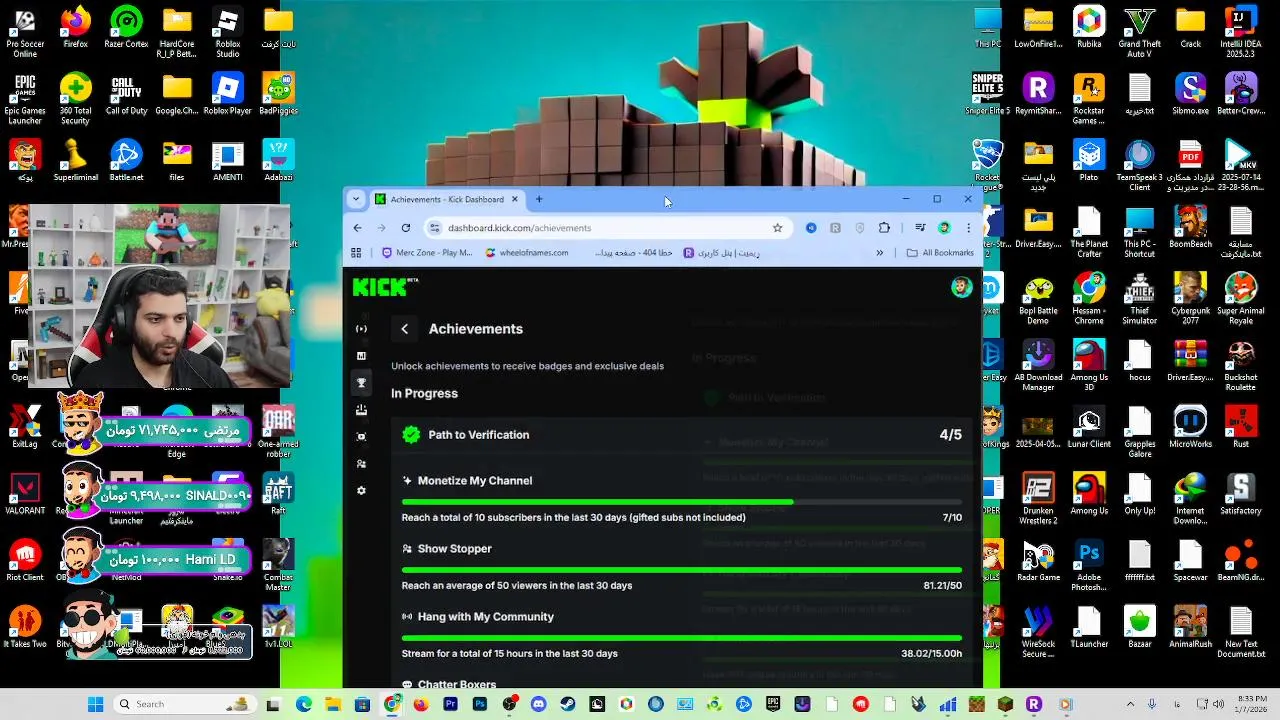Bookmark this page with the star icon

tap(777, 228)
